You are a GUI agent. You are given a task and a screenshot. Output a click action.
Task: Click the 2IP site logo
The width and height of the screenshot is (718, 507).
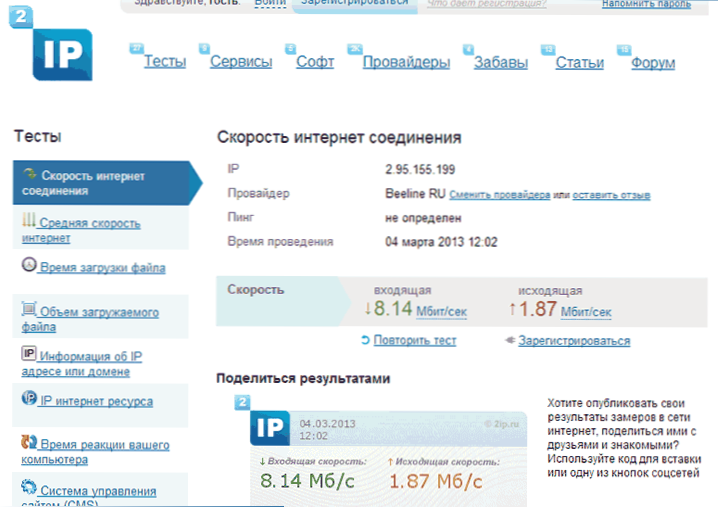(51, 44)
